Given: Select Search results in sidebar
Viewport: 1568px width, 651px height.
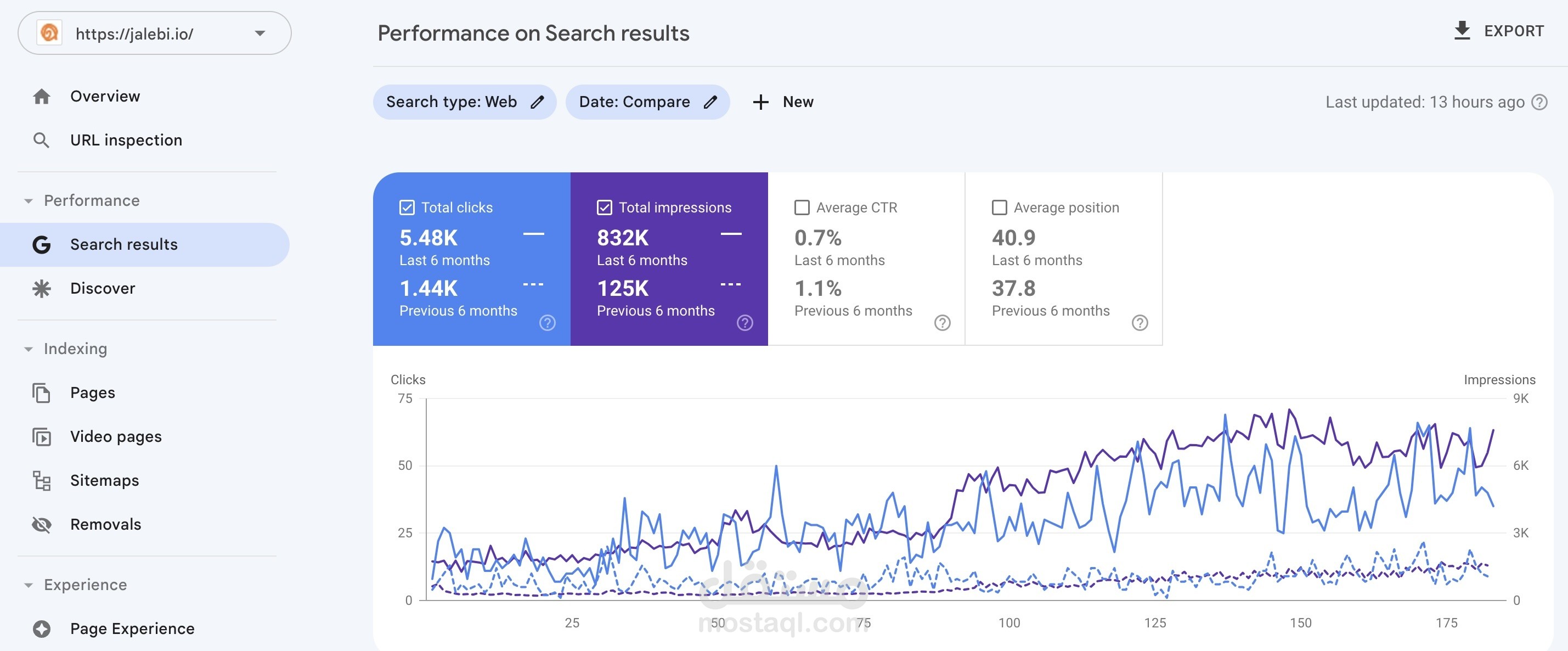Looking at the screenshot, I should (x=145, y=245).
